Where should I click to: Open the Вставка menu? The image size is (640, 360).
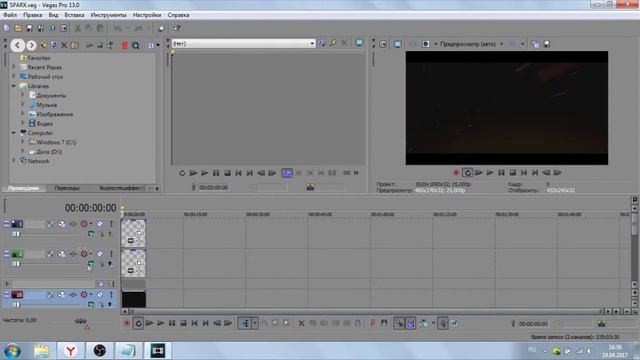coord(74,15)
